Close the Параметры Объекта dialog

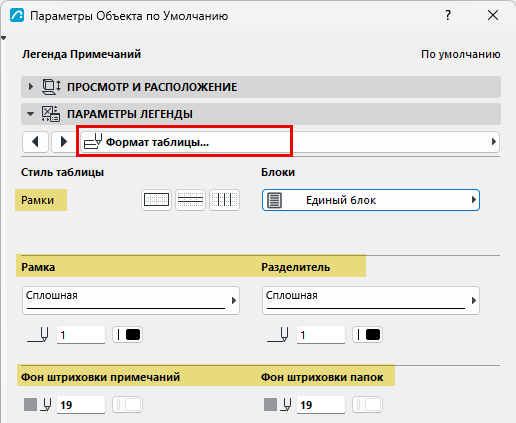click(x=493, y=15)
